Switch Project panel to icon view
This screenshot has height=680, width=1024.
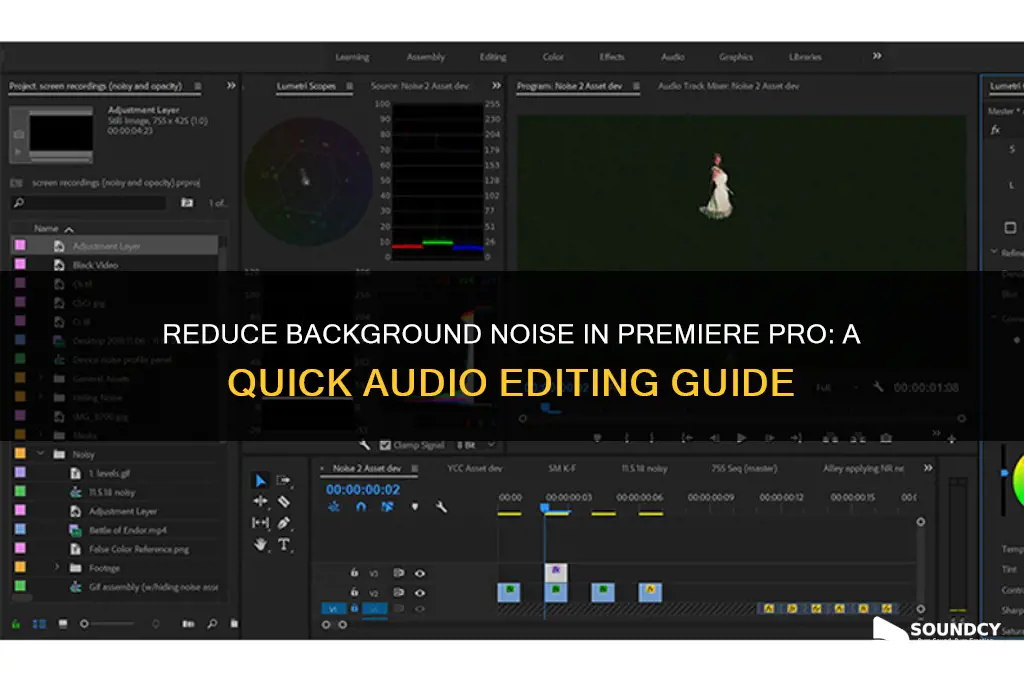63,624
